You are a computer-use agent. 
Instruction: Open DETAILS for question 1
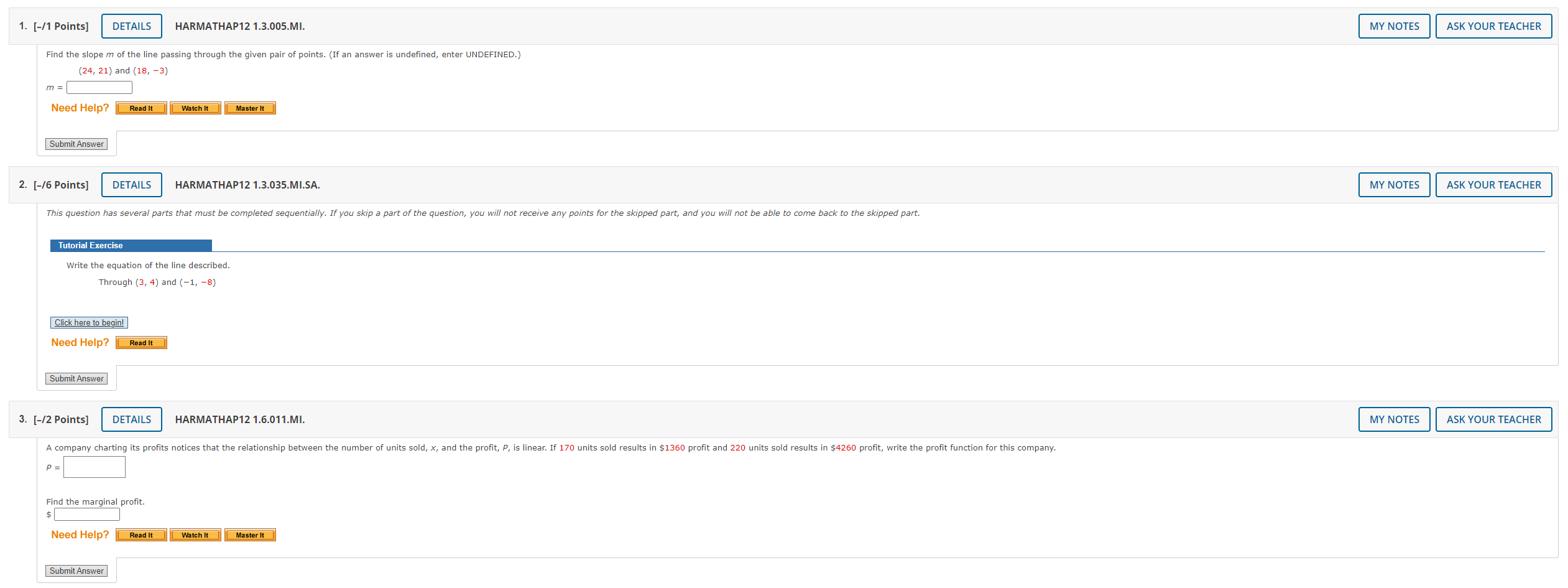point(132,26)
